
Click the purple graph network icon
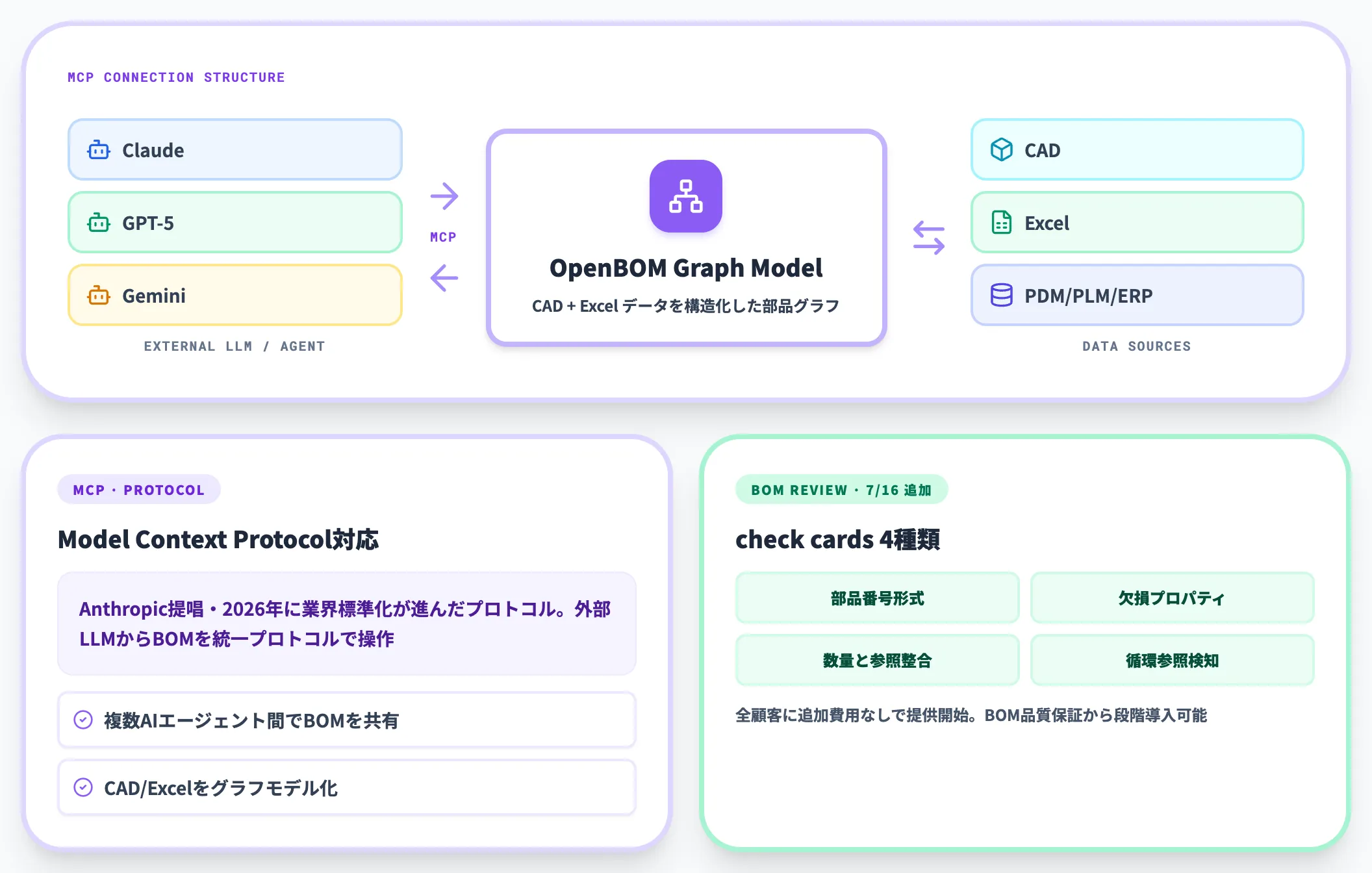pos(686,196)
